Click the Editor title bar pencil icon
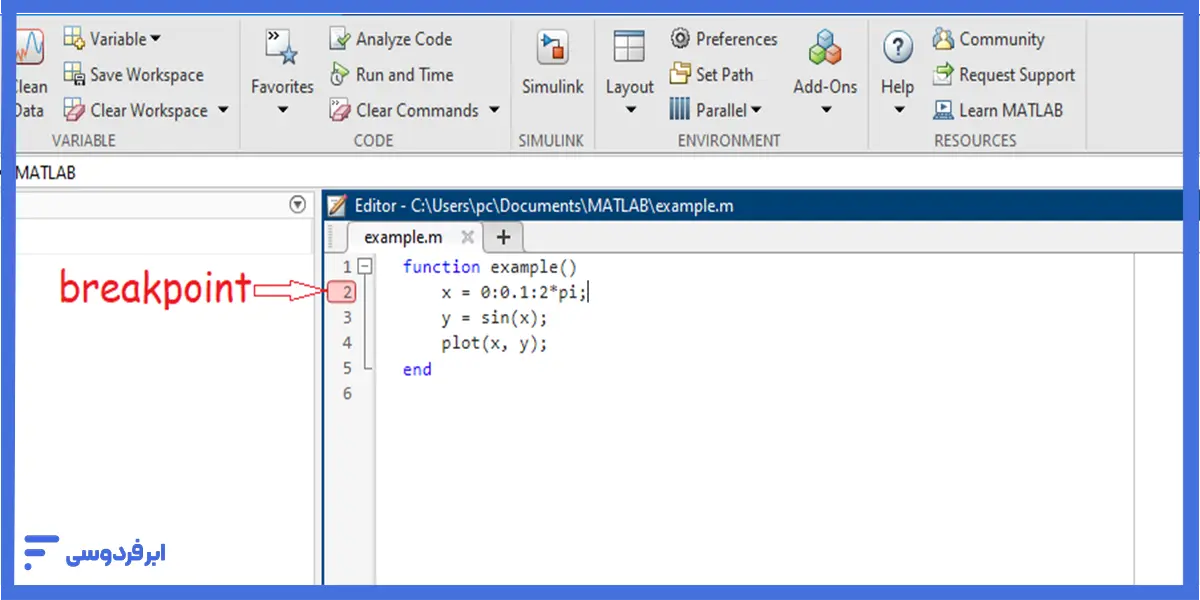1200x600 pixels. pos(338,206)
